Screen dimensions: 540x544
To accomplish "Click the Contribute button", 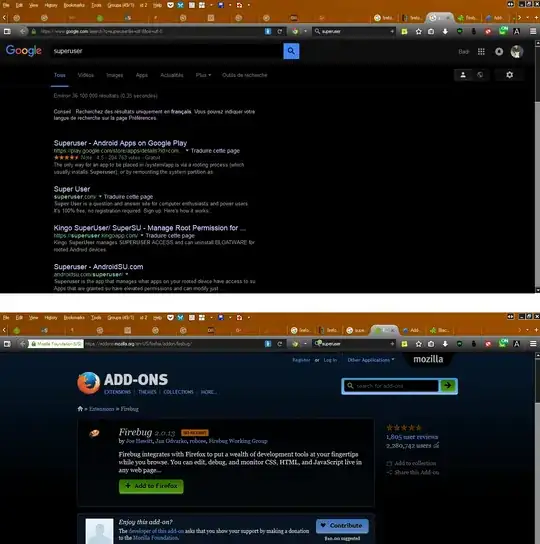I will (342, 525).
